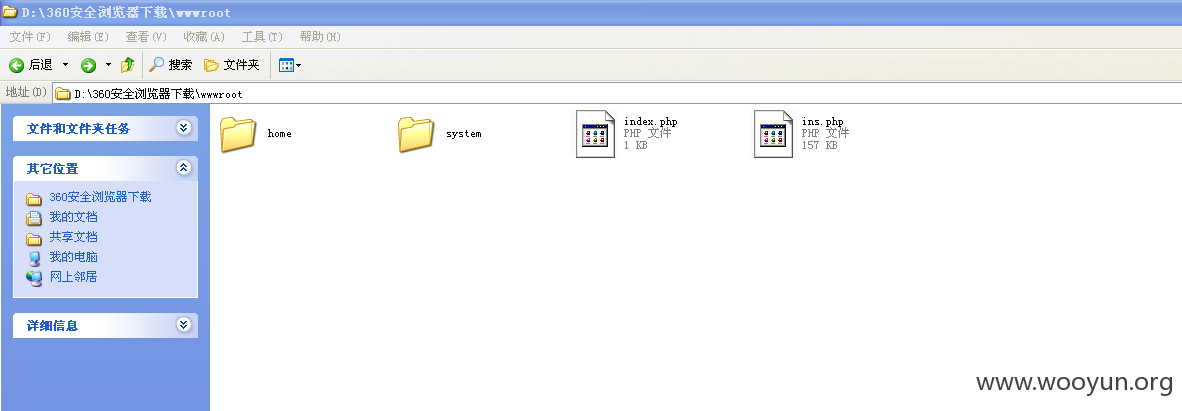Open the 查看(V) menu
Screen dimensions: 1182x411
click(x=146, y=37)
